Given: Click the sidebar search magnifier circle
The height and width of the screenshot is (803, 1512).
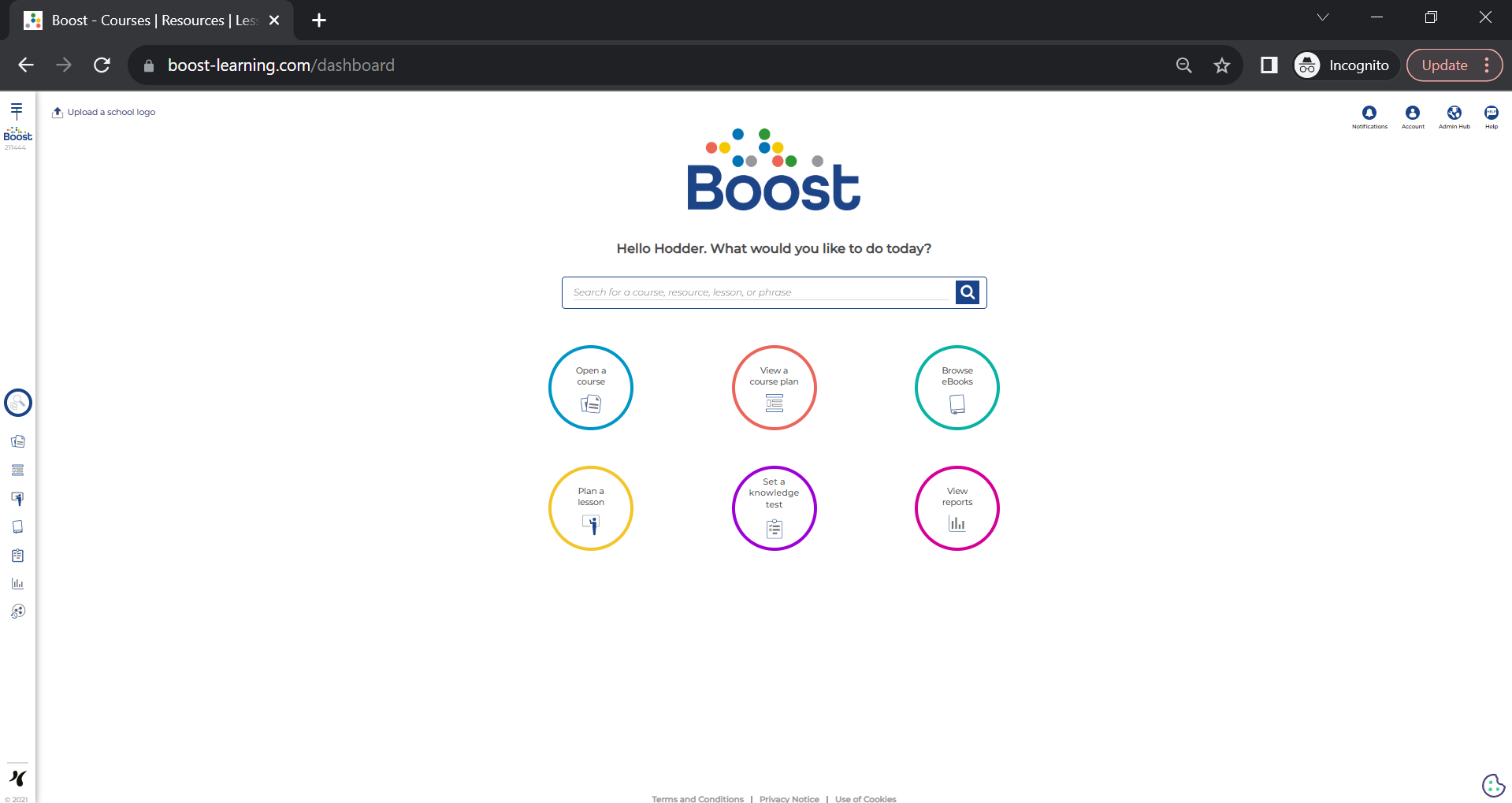Looking at the screenshot, I should 18,403.
